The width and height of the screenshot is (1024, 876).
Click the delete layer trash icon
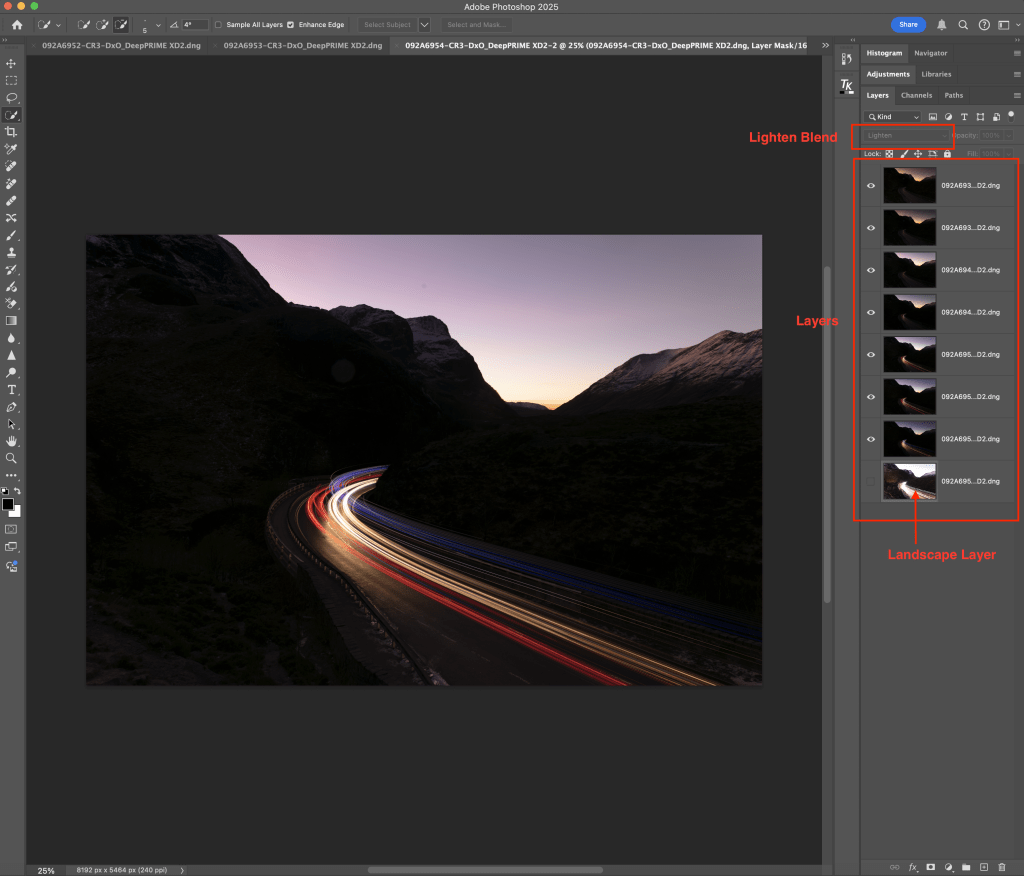(1002, 866)
